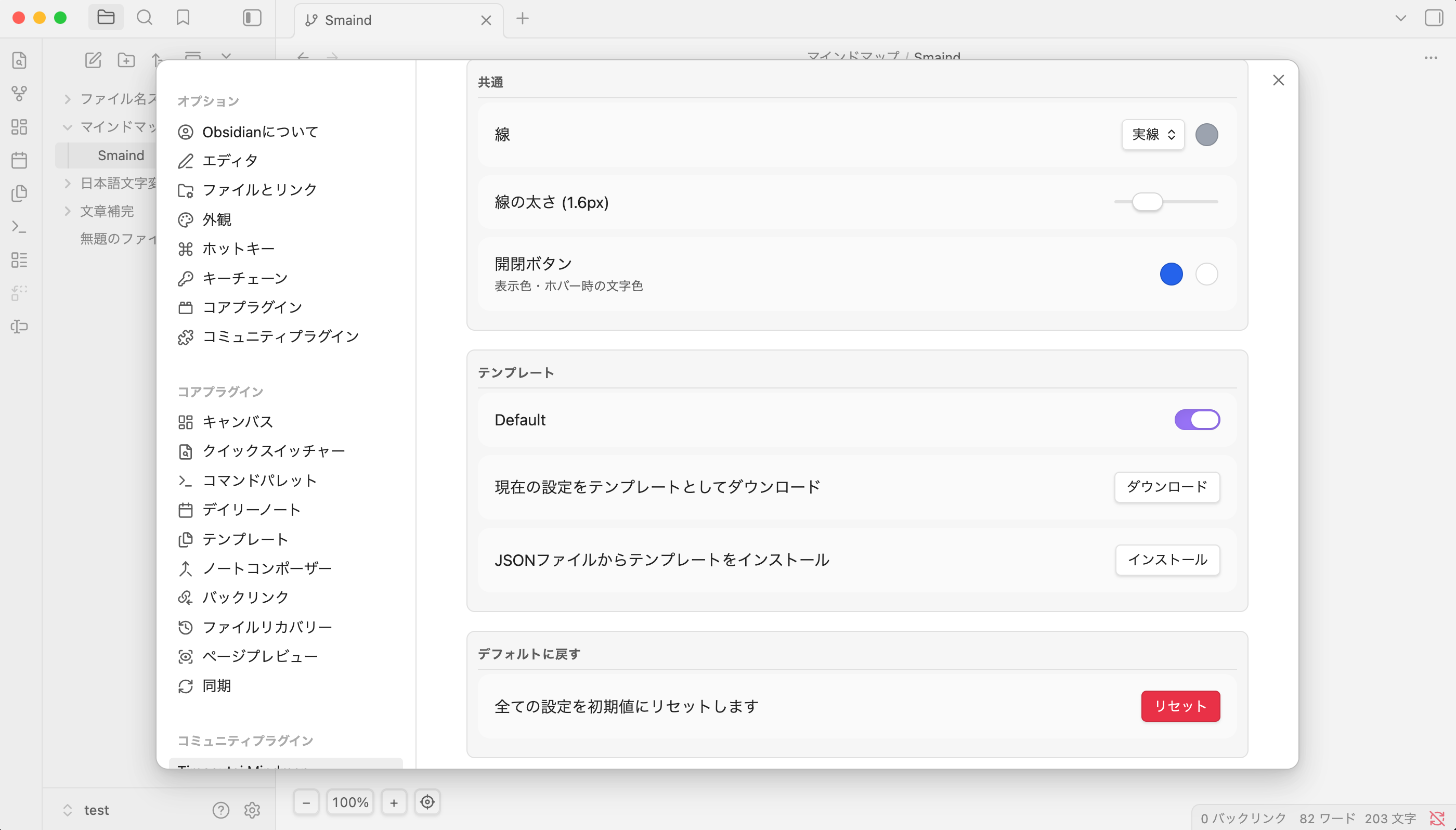Pick the gray line color swatch
Image resolution: width=1456 pixels, height=830 pixels.
[x=1206, y=135]
